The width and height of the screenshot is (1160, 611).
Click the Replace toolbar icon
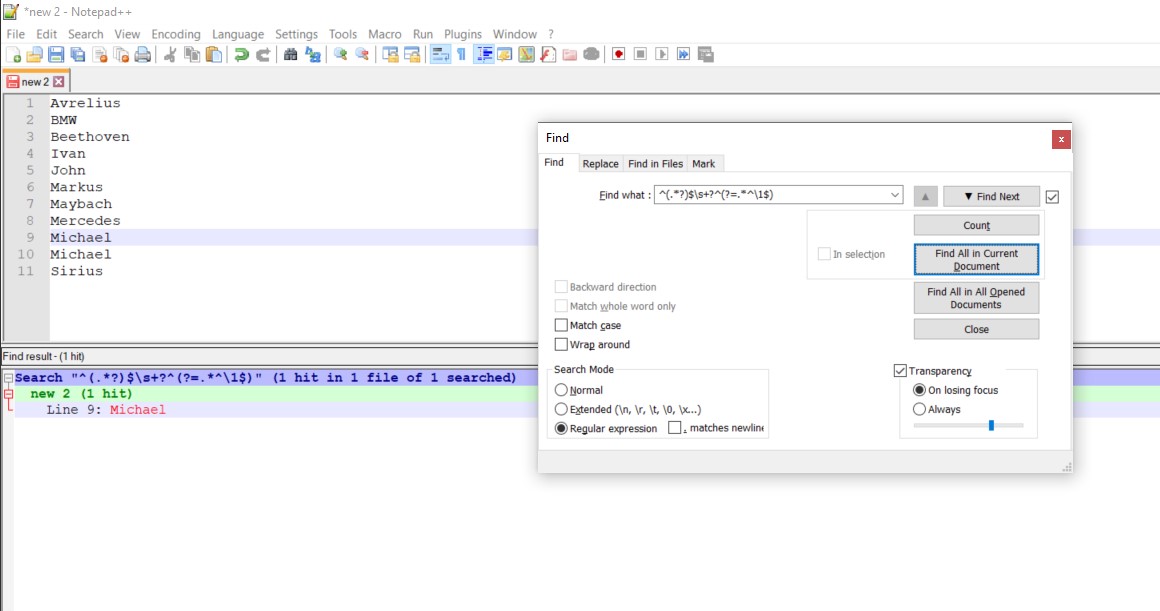click(313, 55)
